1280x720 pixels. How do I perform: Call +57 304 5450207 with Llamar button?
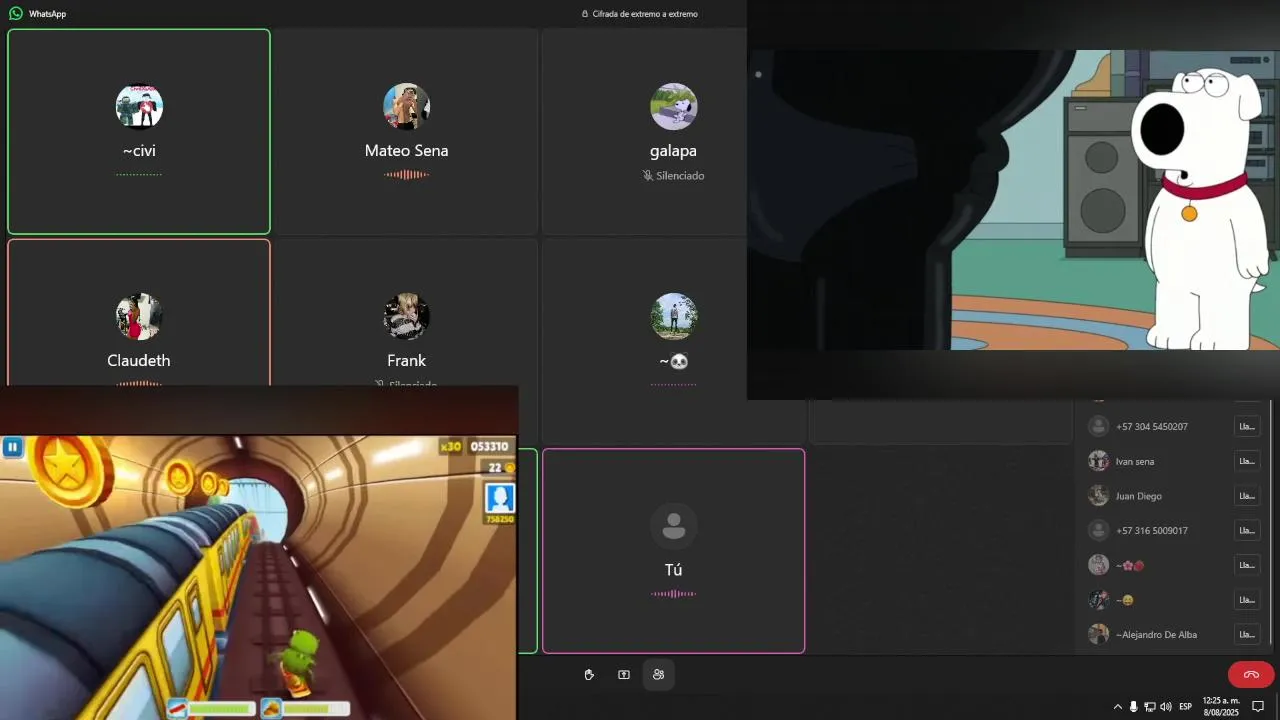[x=1247, y=426]
